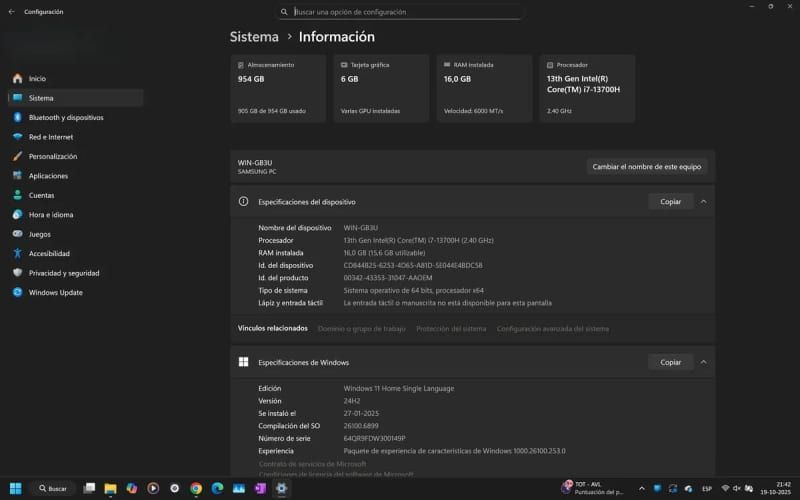Open the Wi-Fi network tray icon
Screen dimensions: 800x500
725,489
